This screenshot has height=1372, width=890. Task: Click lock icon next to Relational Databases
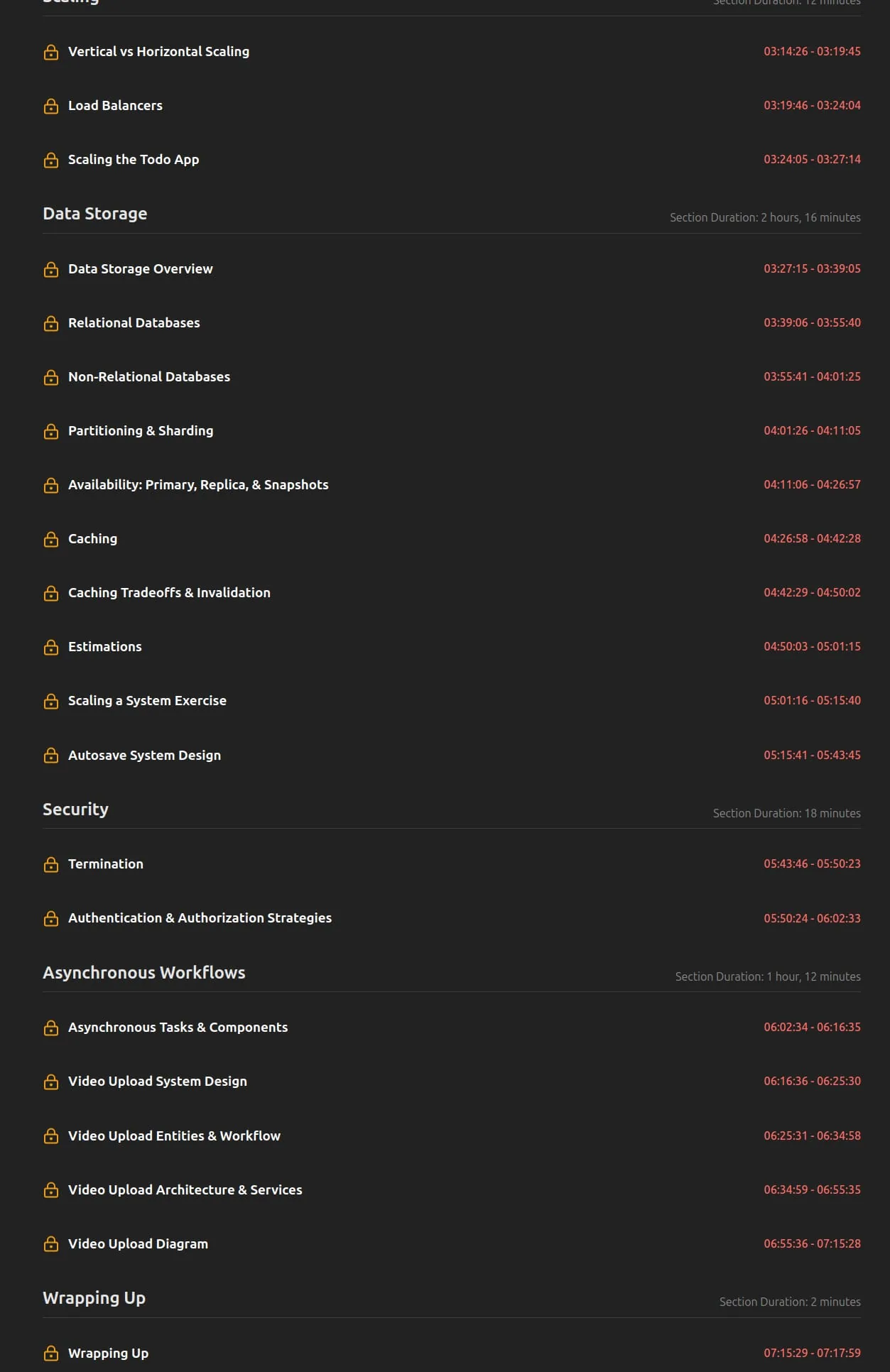pos(51,323)
